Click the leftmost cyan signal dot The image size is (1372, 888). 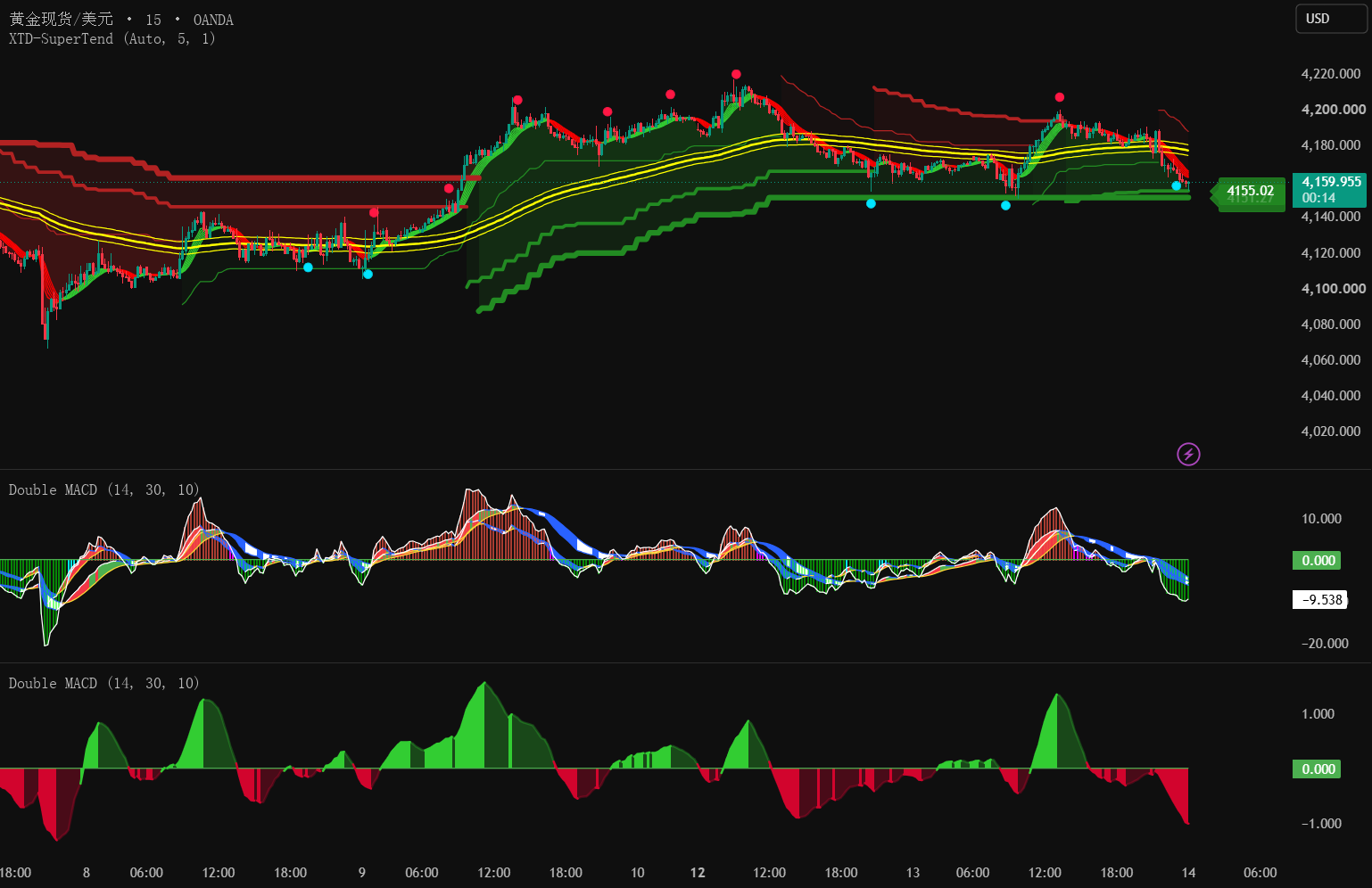pos(308,267)
